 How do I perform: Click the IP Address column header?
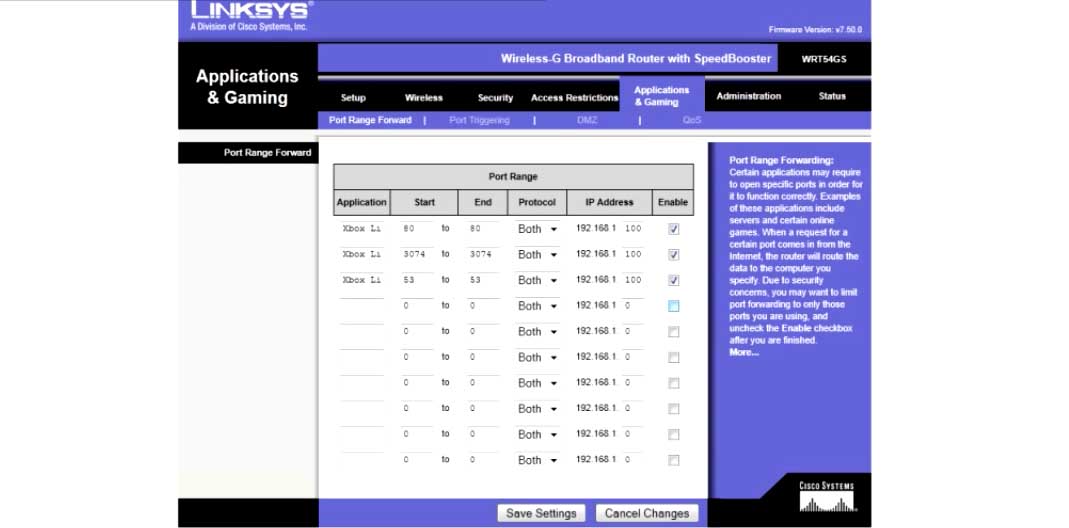609,203
